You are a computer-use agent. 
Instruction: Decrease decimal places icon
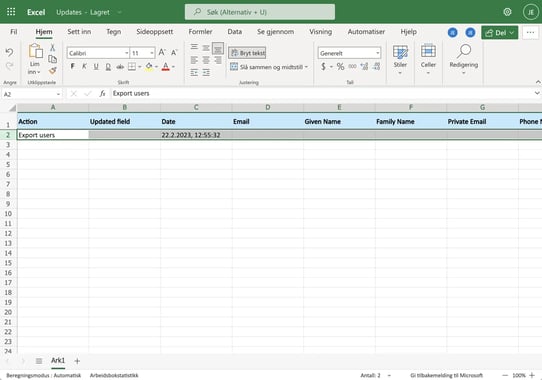[377, 66]
